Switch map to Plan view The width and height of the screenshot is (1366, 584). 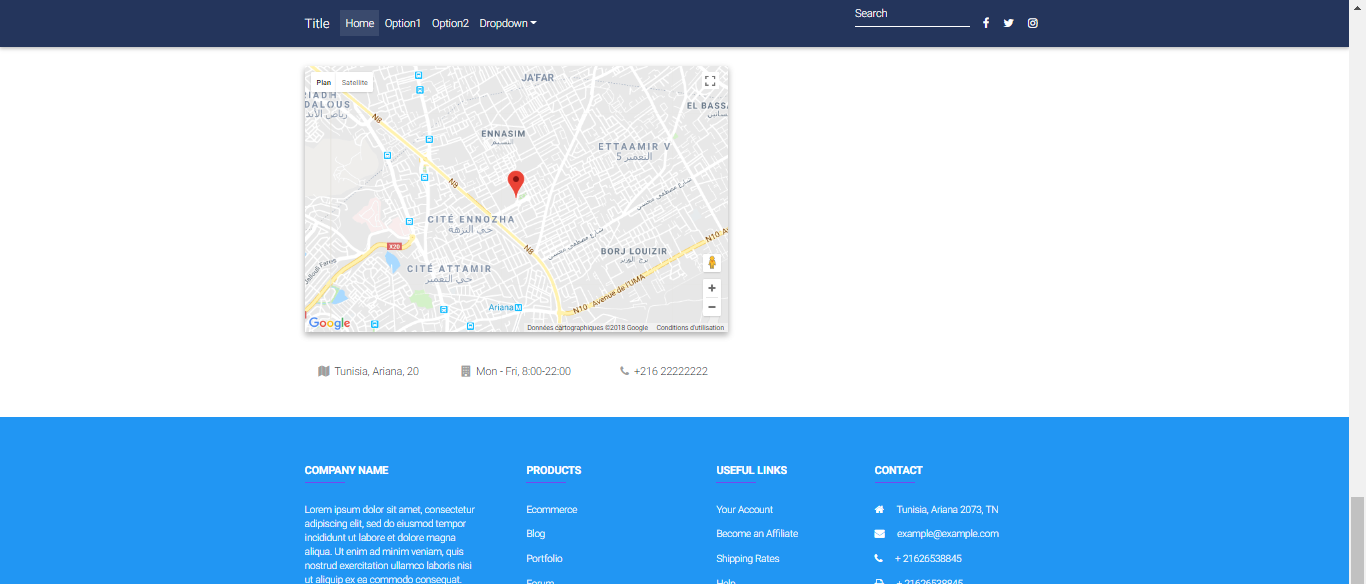[324, 83]
